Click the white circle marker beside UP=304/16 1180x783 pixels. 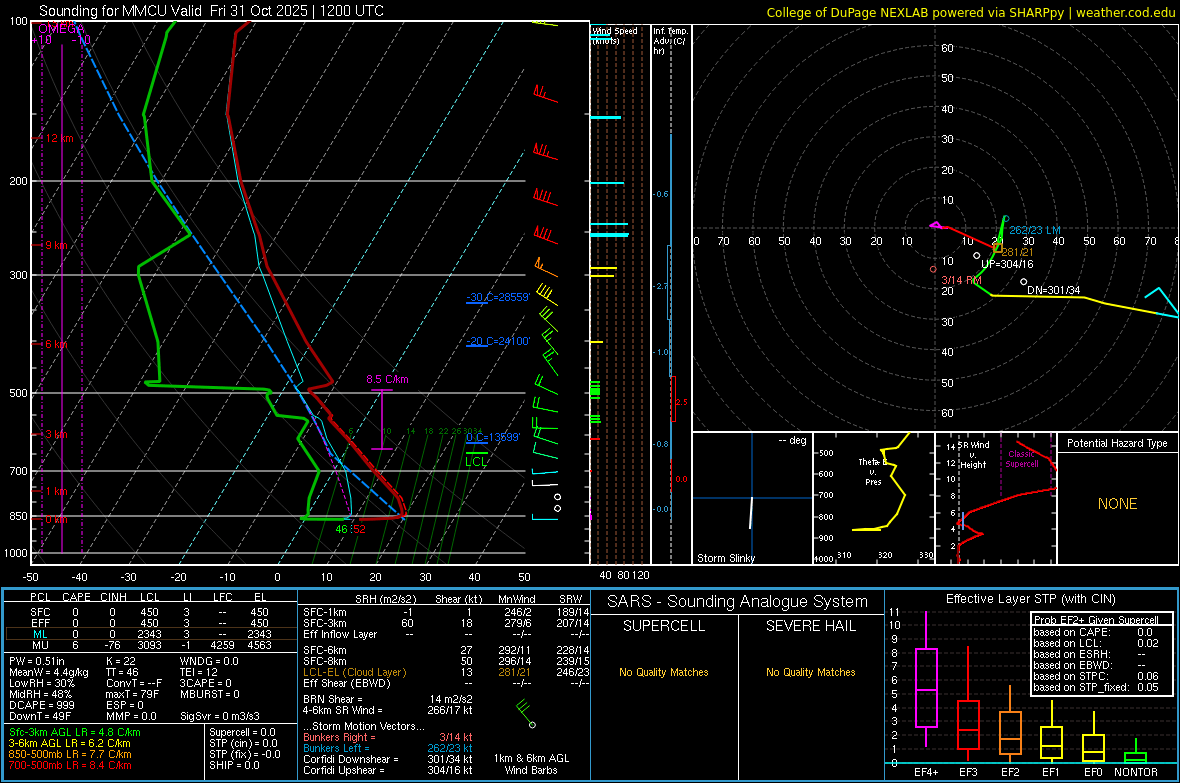click(977, 255)
